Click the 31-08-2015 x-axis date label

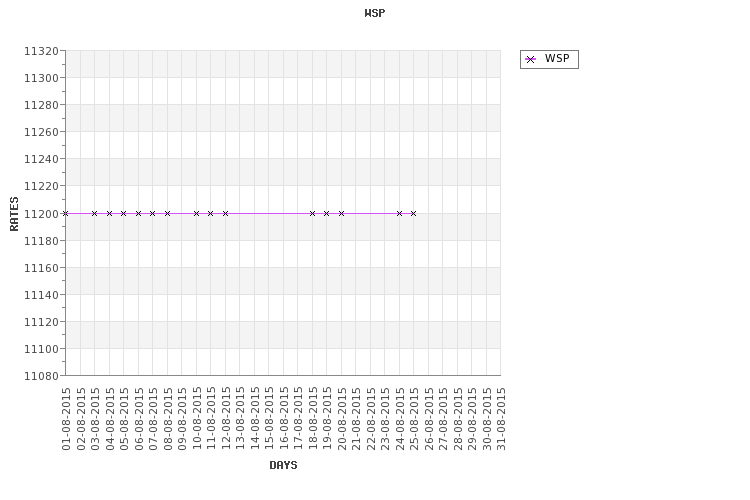[501, 420]
